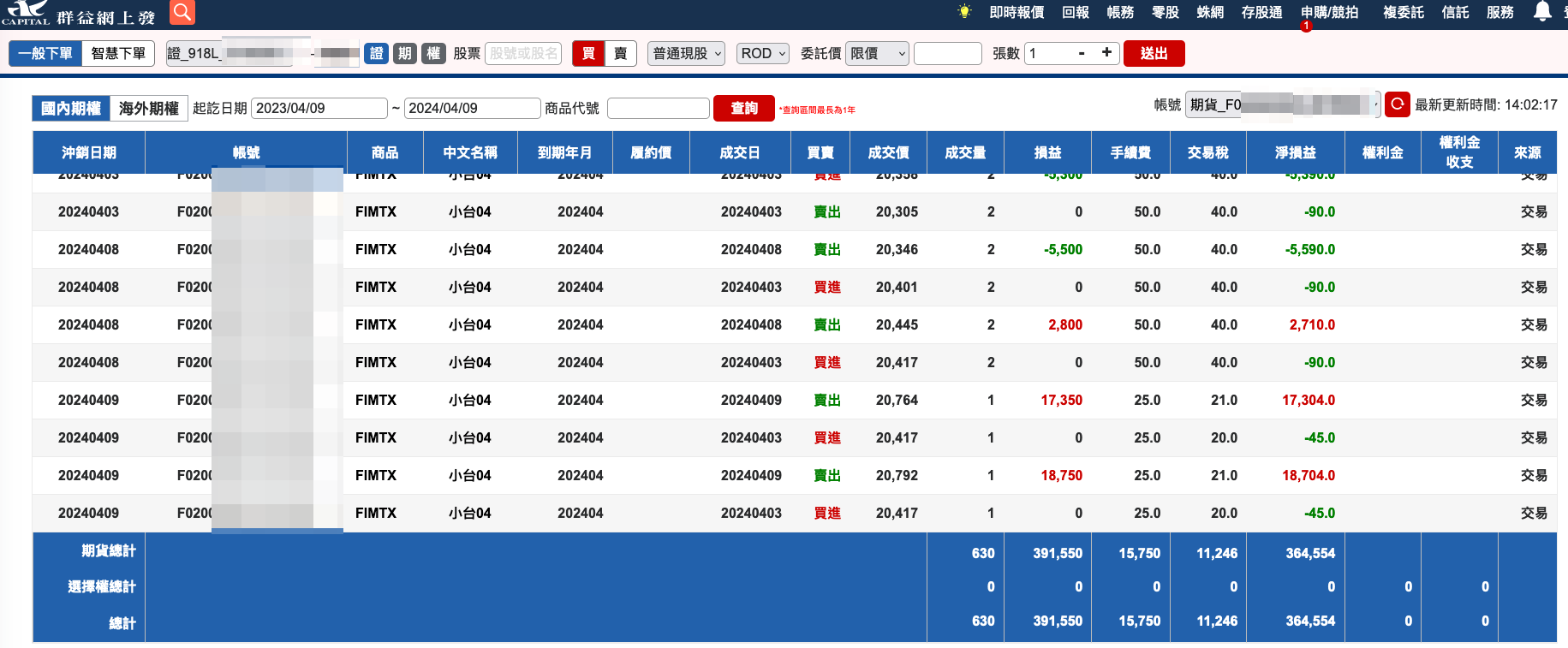Toggle the 賣 sell button
Screen dimensions: 1568x648
pyautogui.click(x=621, y=53)
